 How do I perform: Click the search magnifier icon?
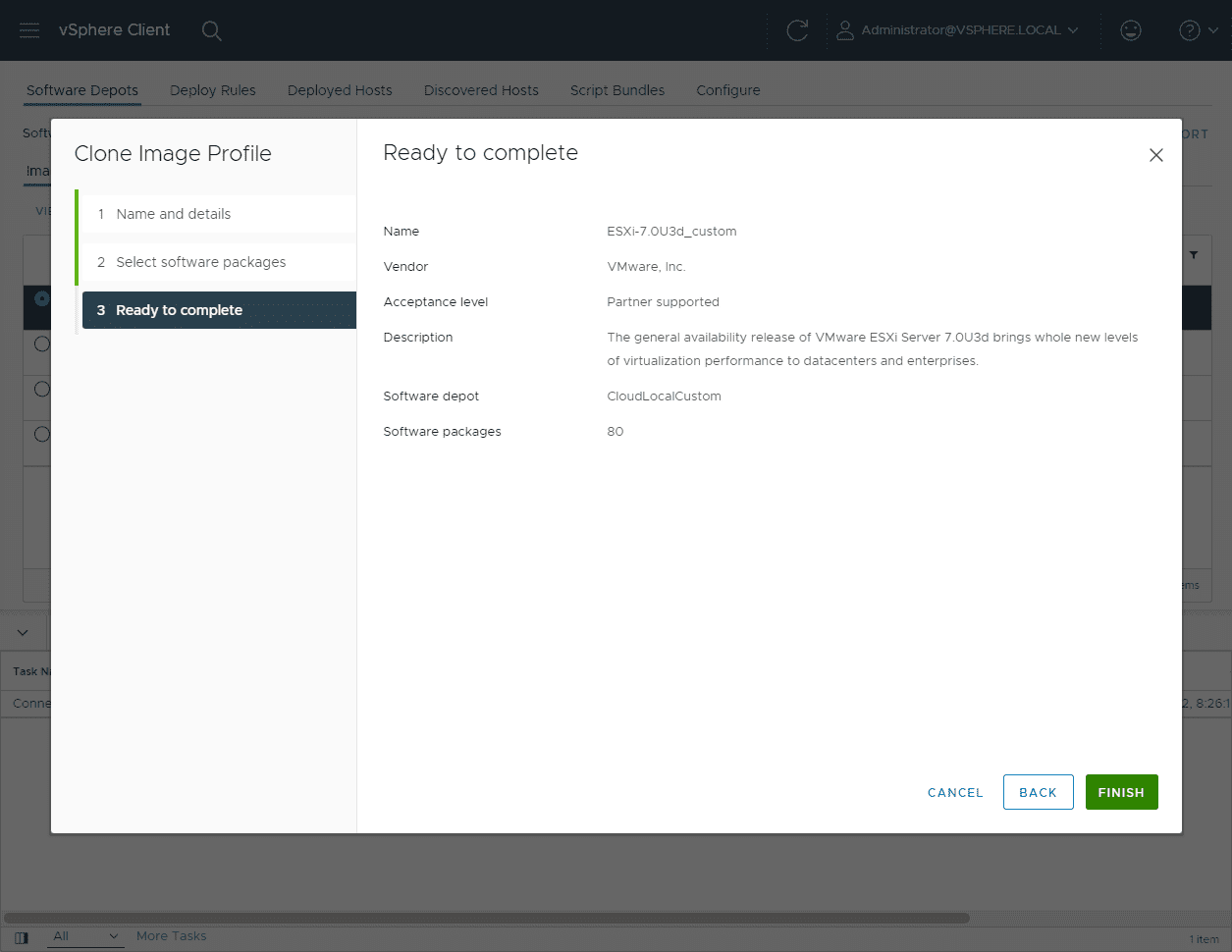211,30
